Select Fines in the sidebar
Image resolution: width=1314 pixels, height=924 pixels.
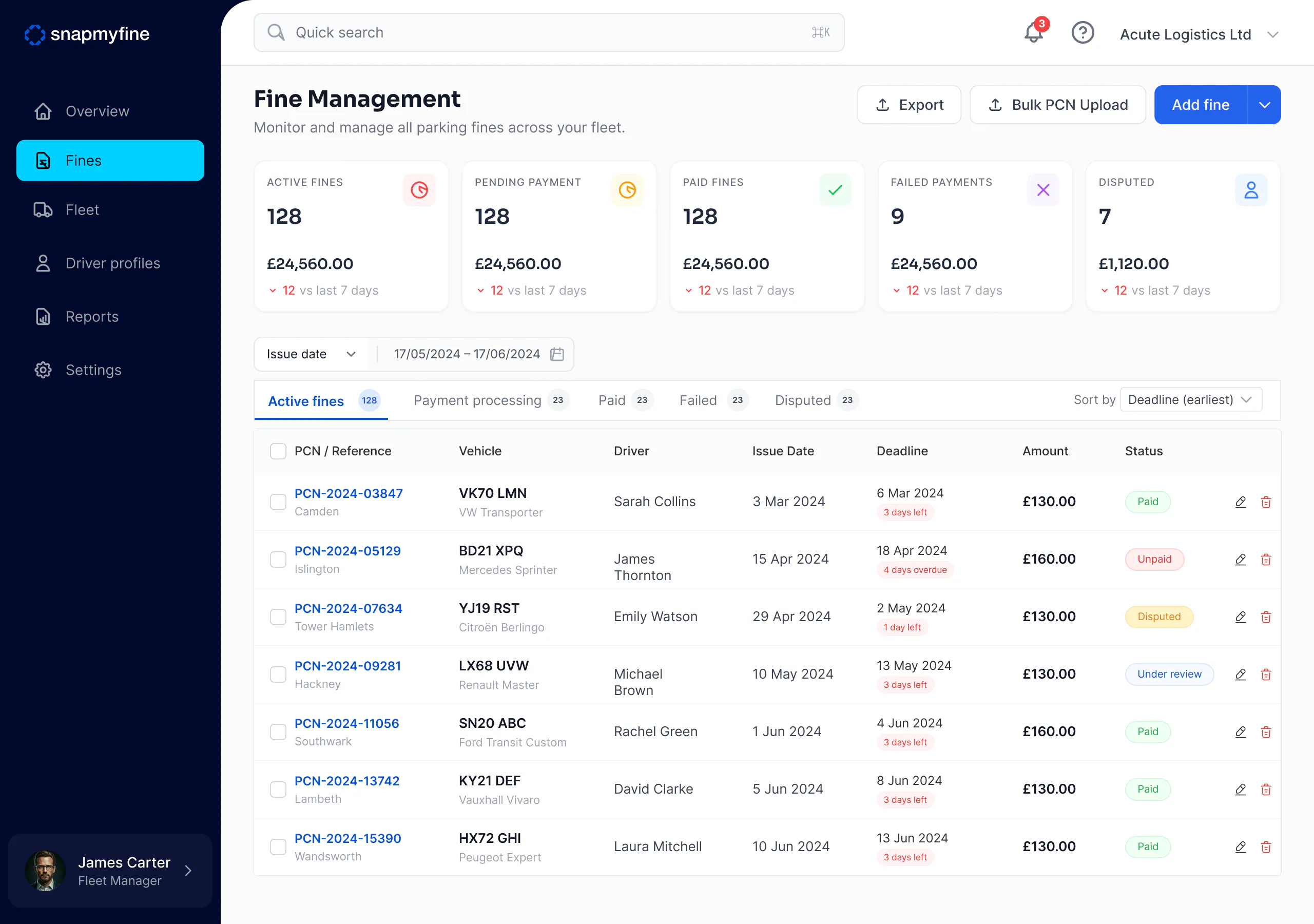pos(110,160)
